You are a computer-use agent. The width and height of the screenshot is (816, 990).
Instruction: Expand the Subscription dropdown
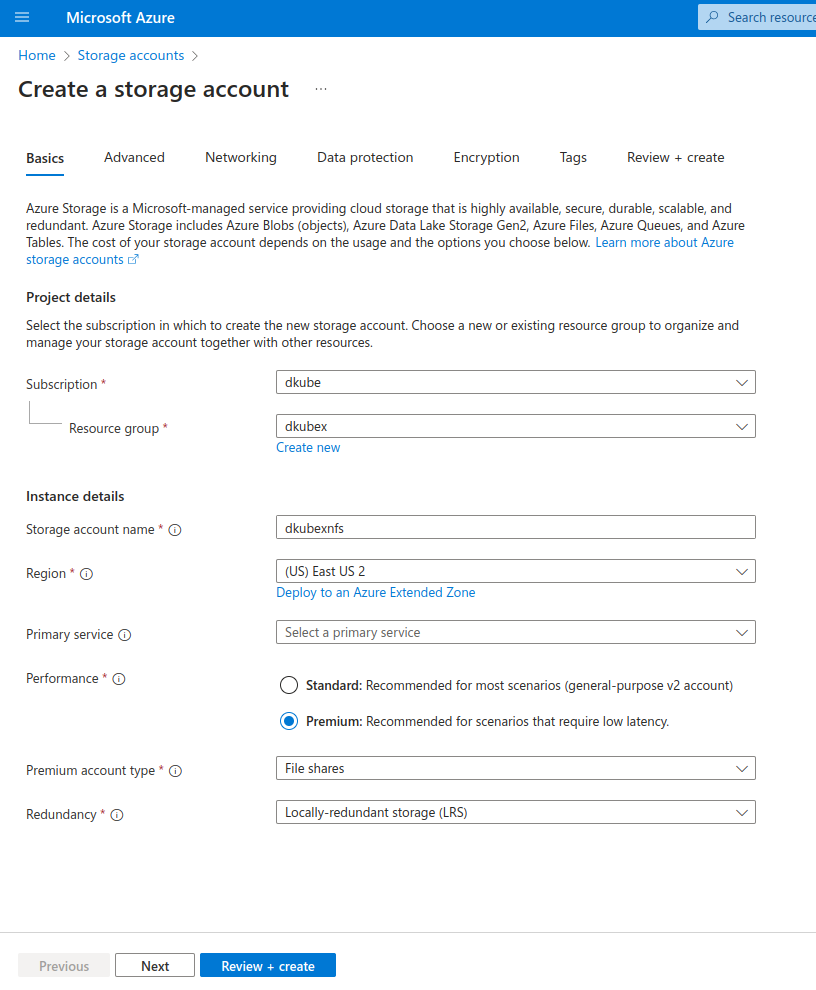click(515, 383)
